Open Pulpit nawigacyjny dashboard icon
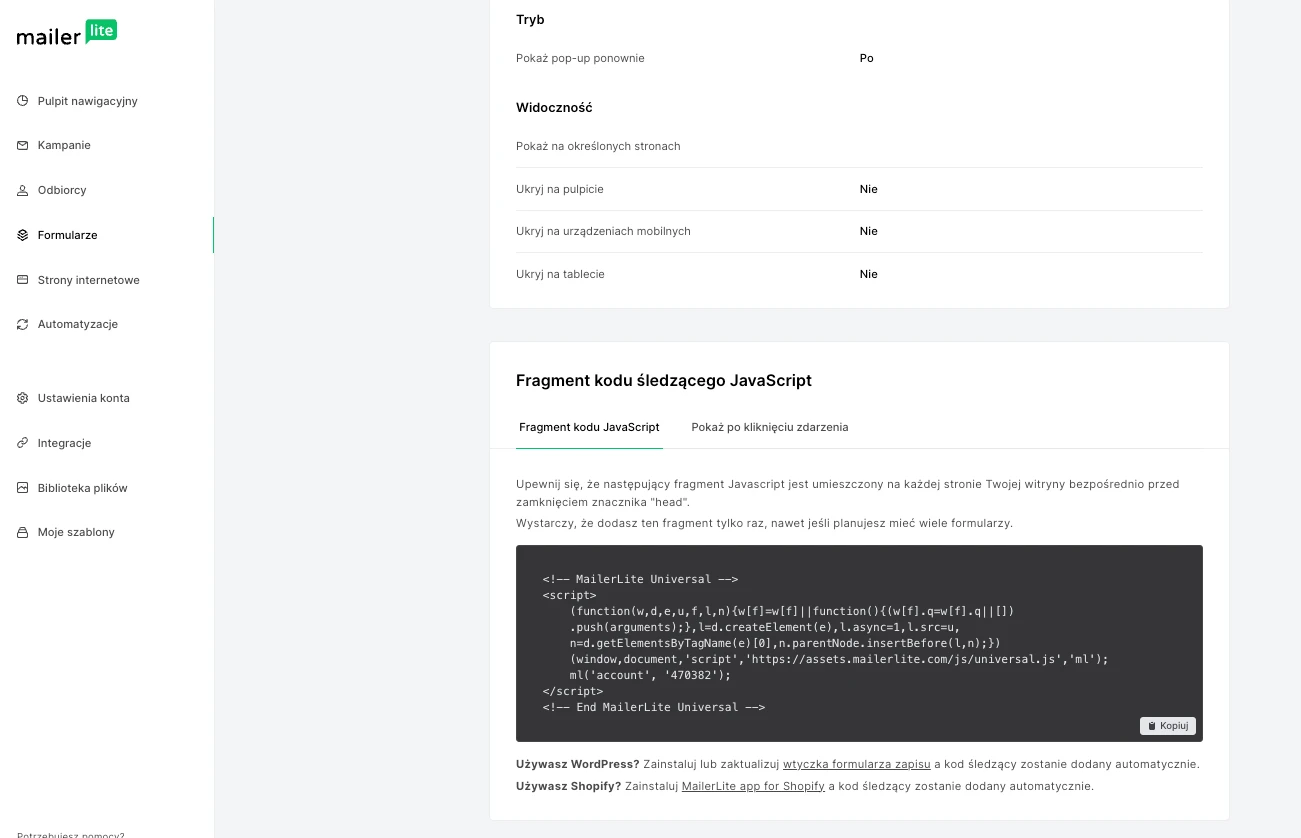This screenshot has height=838, width=1301. tap(23, 101)
